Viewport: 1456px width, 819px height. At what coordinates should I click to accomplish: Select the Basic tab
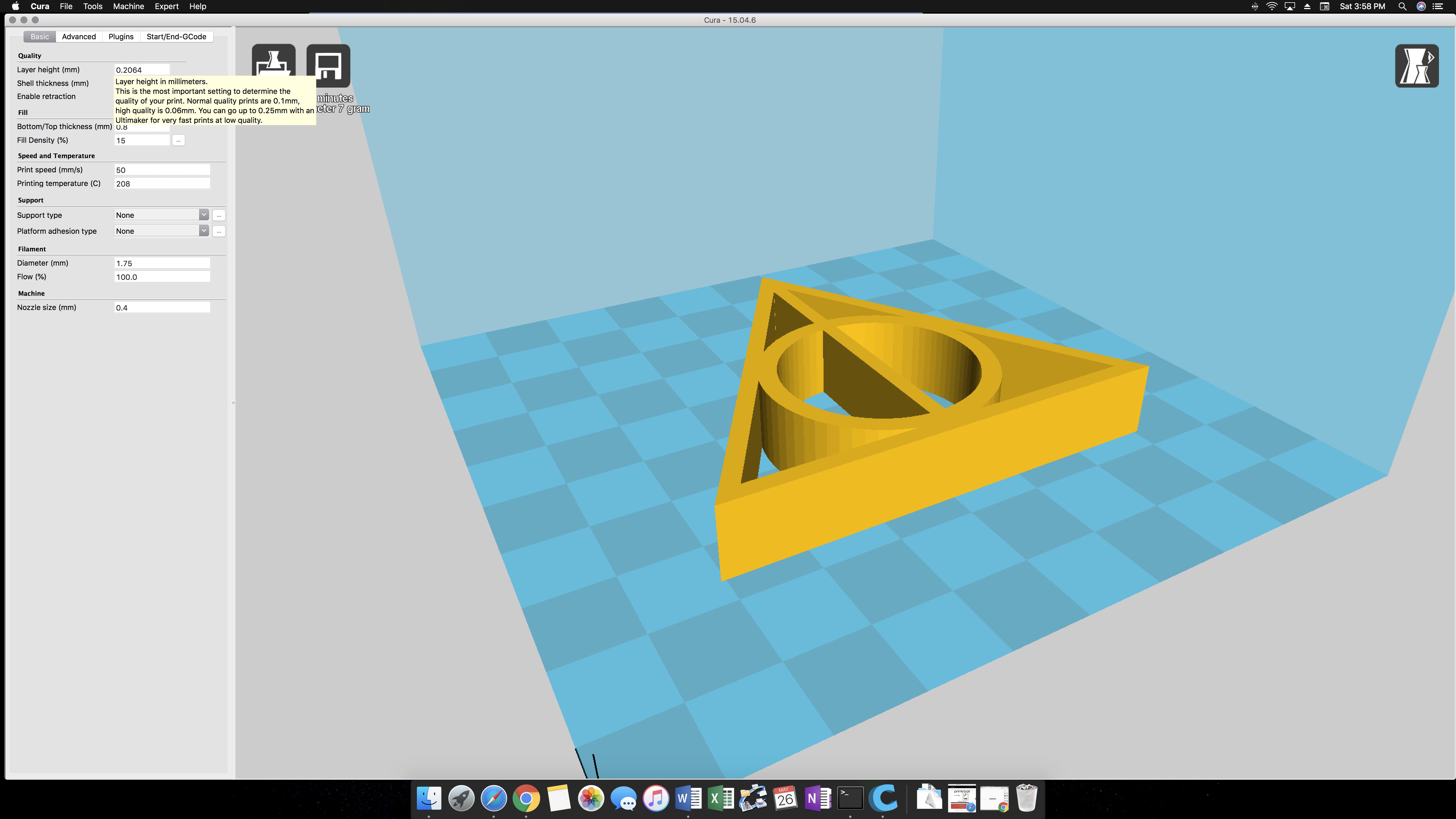40,37
